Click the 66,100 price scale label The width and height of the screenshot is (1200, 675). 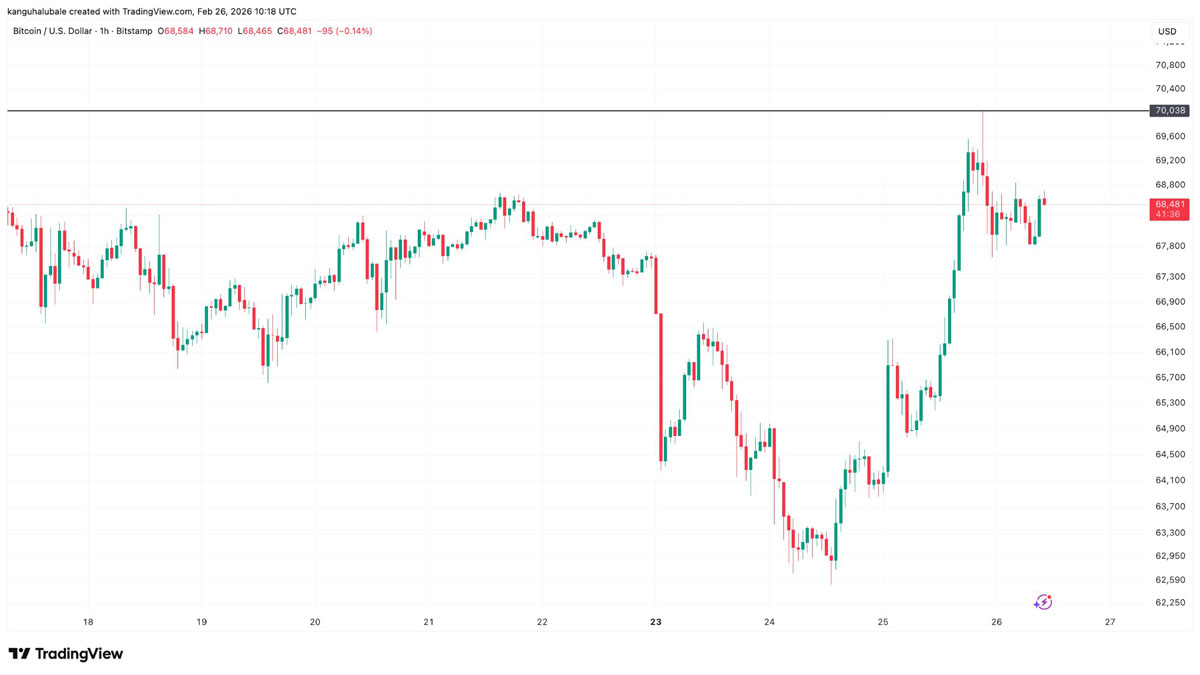1169,352
